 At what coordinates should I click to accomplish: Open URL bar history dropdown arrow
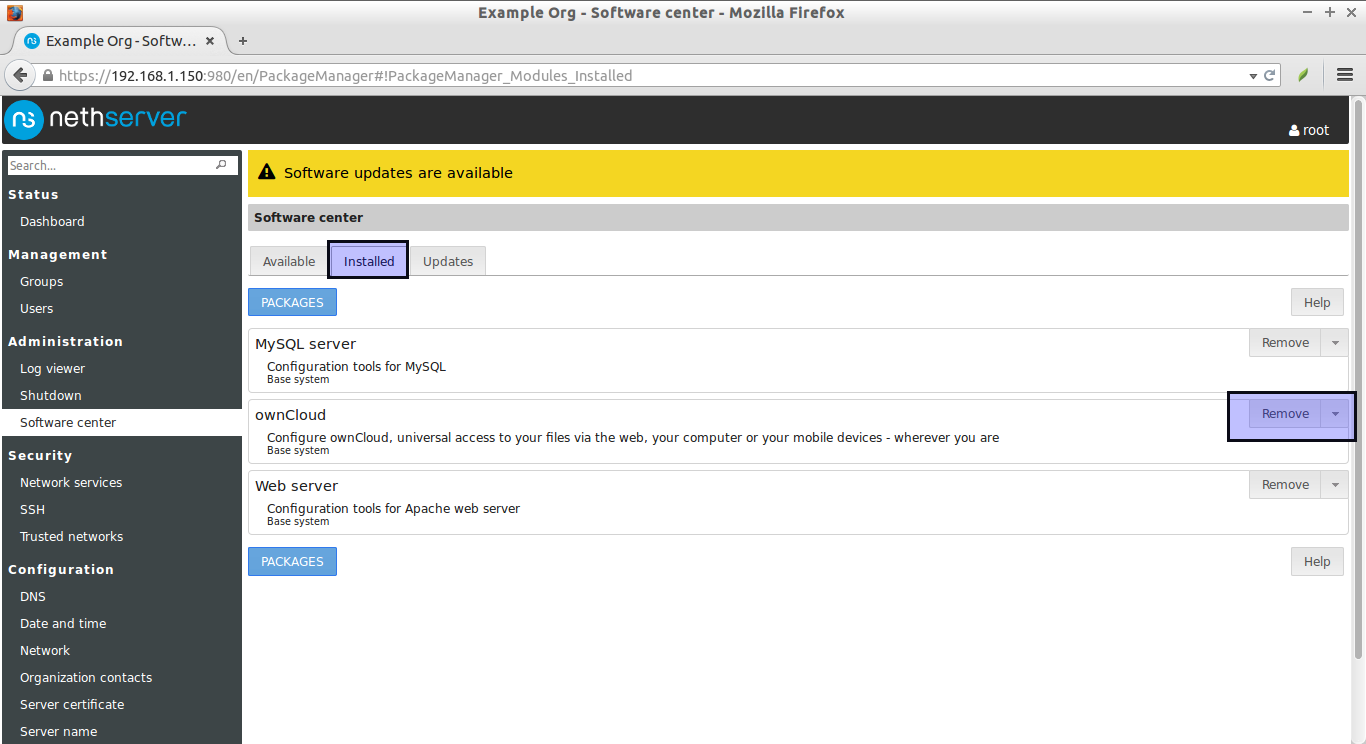(x=1253, y=76)
